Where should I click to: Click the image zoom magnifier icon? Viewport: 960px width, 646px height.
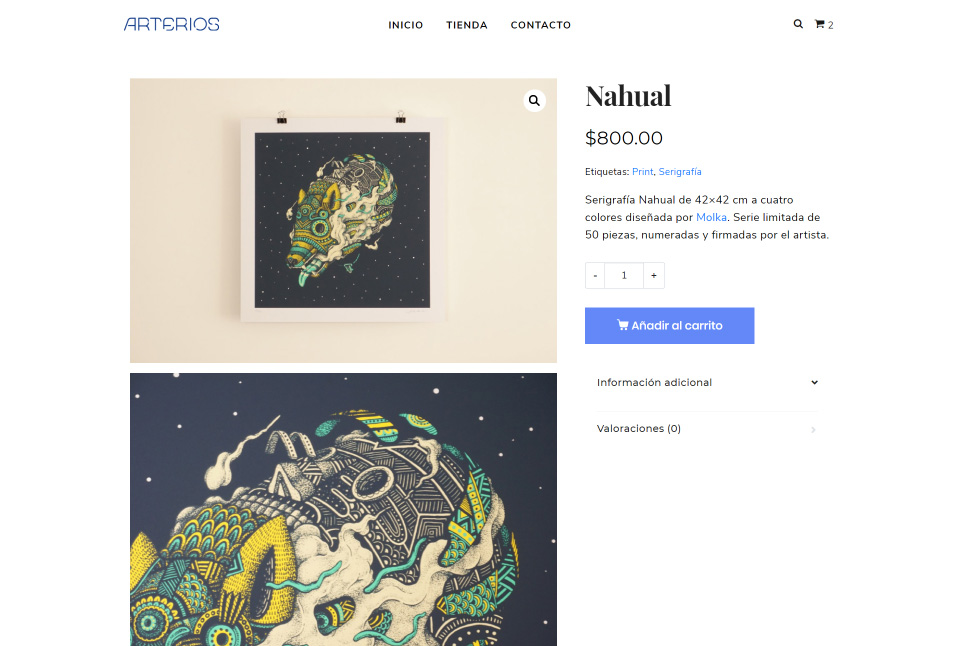(534, 100)
